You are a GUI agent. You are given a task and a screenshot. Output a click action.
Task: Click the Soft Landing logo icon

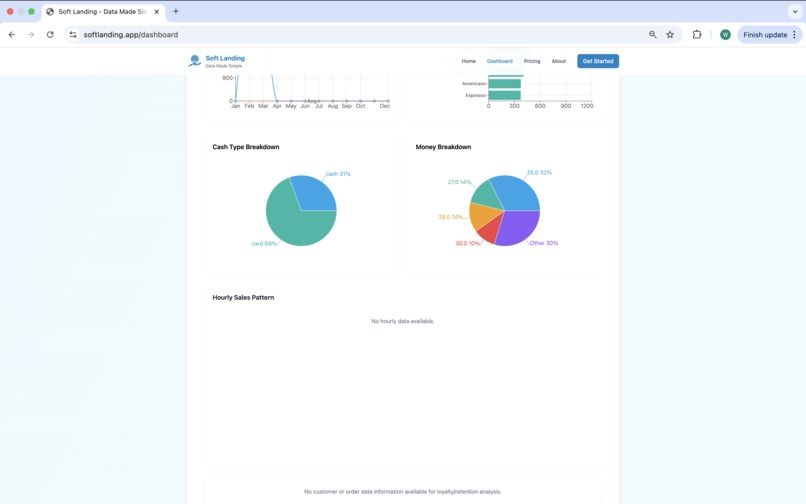click(194, 61)
